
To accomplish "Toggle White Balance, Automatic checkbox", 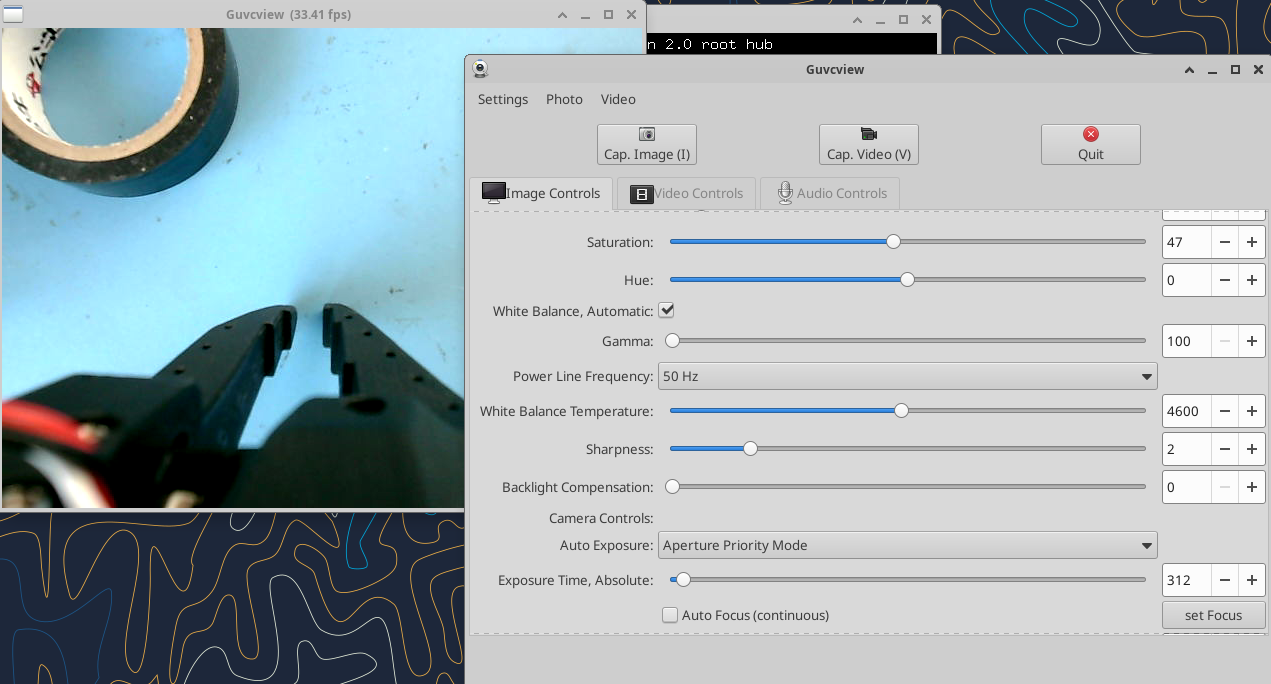I will point(666,311).
